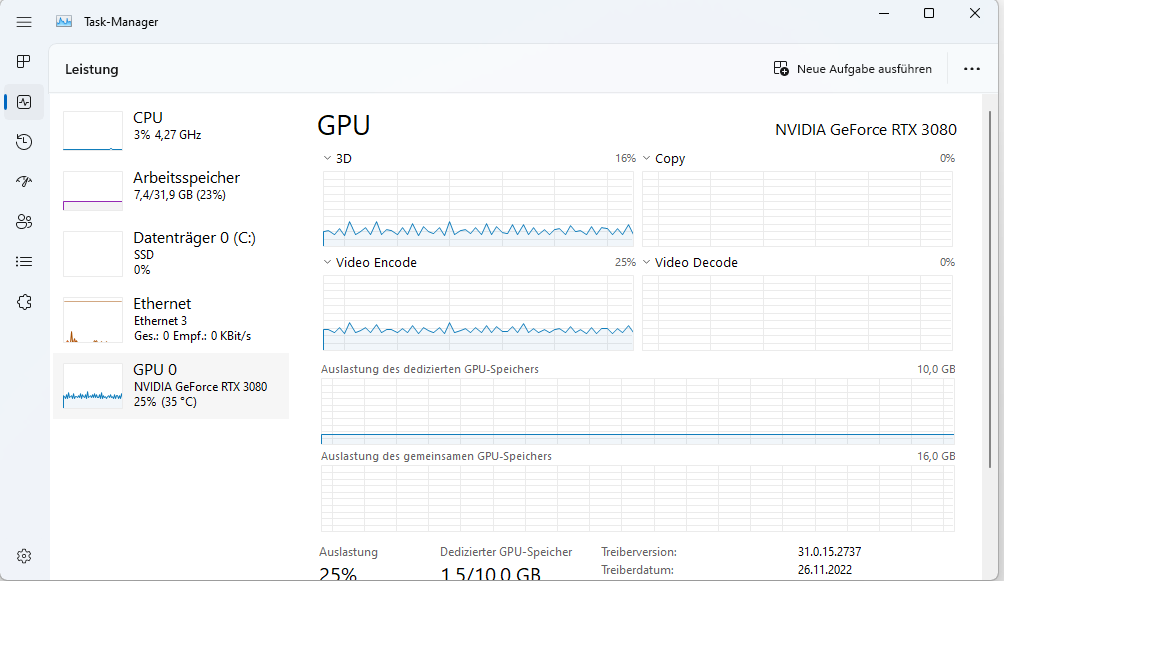Open Task-Manager Einstellungen
This screenshot has width=1152, height=648.
point(23,555)
